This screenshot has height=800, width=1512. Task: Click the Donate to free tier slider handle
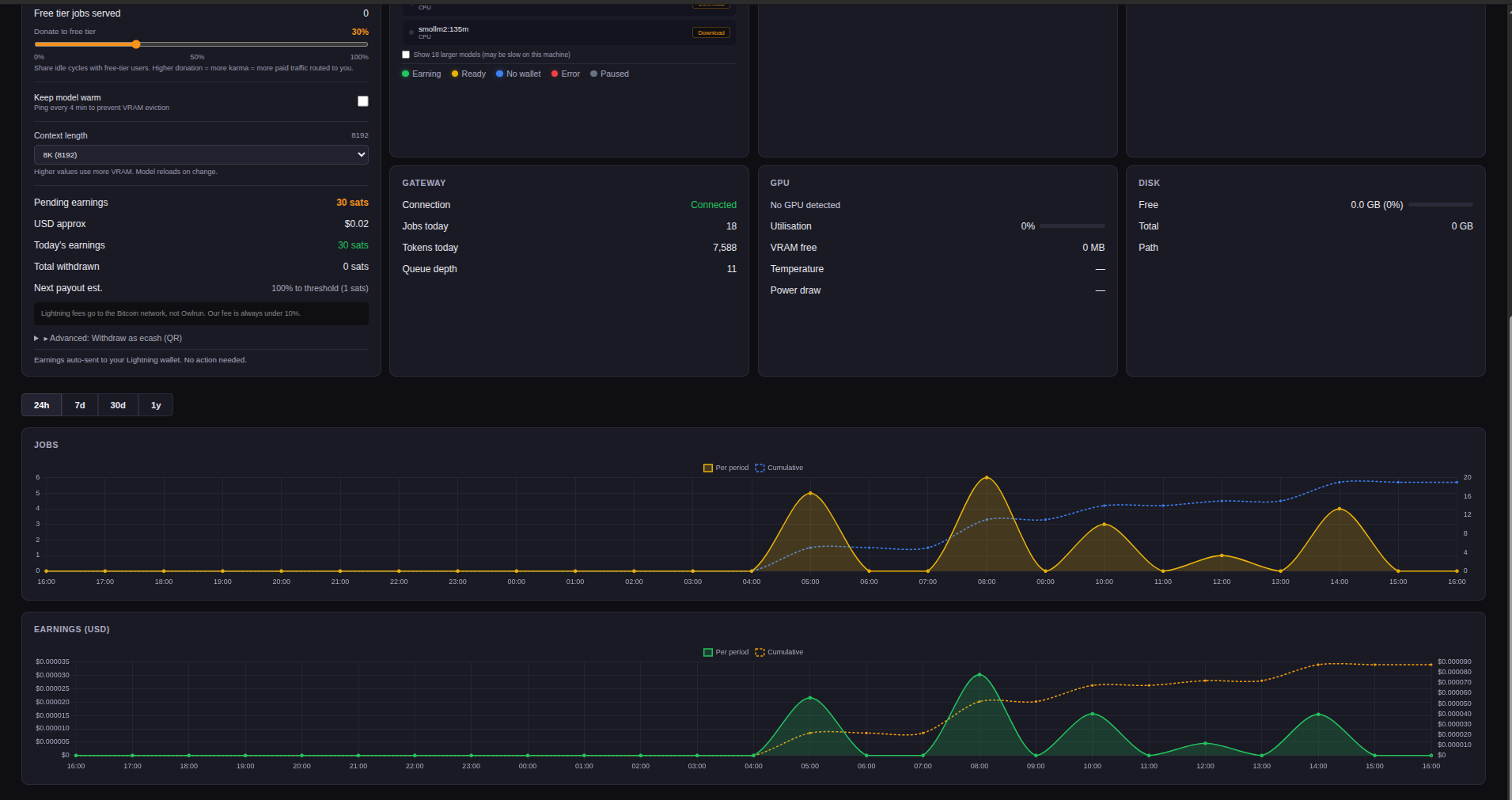pyautogui.click(x=136, y=44)
